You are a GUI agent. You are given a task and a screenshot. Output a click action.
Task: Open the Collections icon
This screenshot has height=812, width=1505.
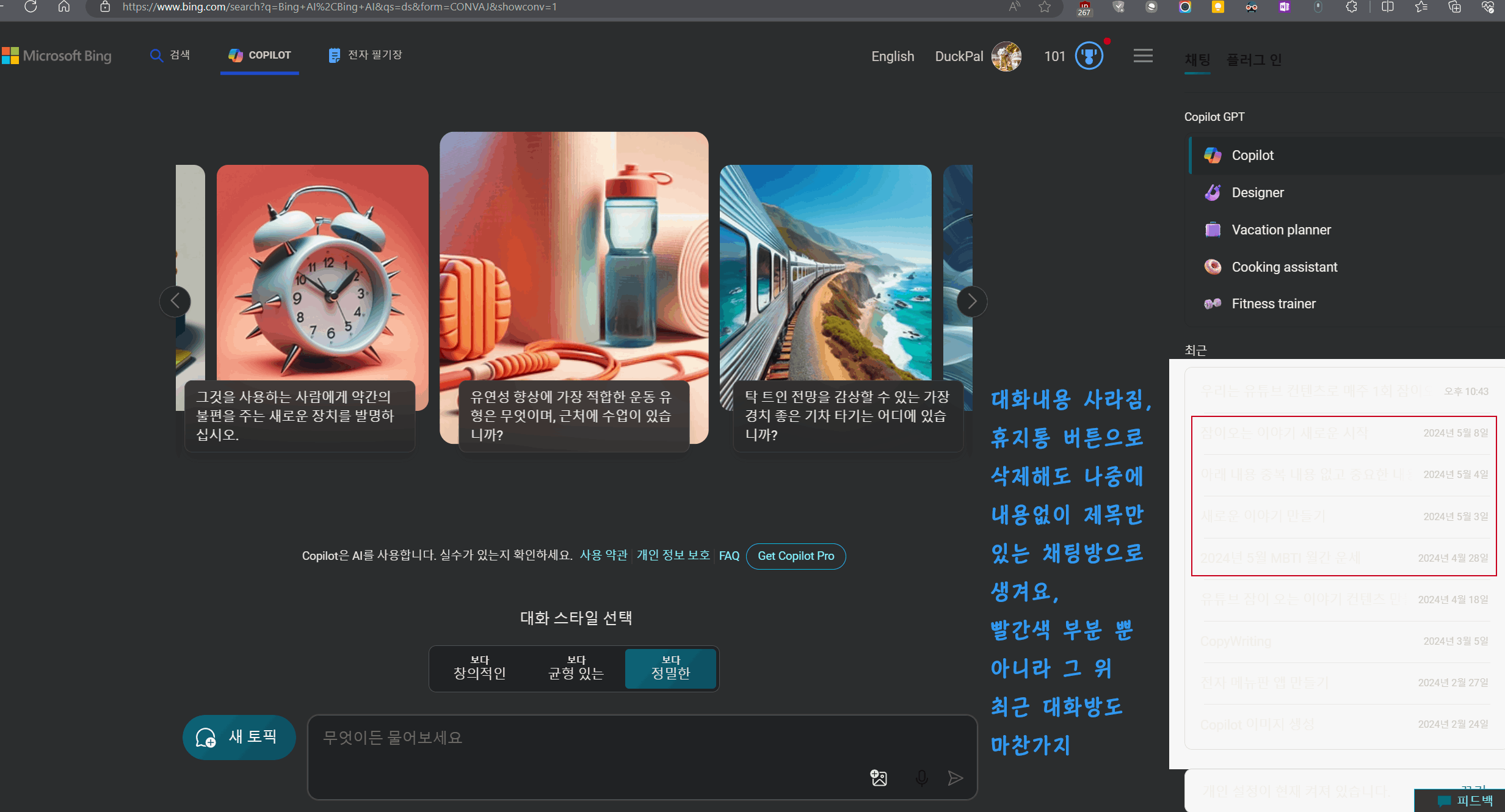tap(1455, 7)
